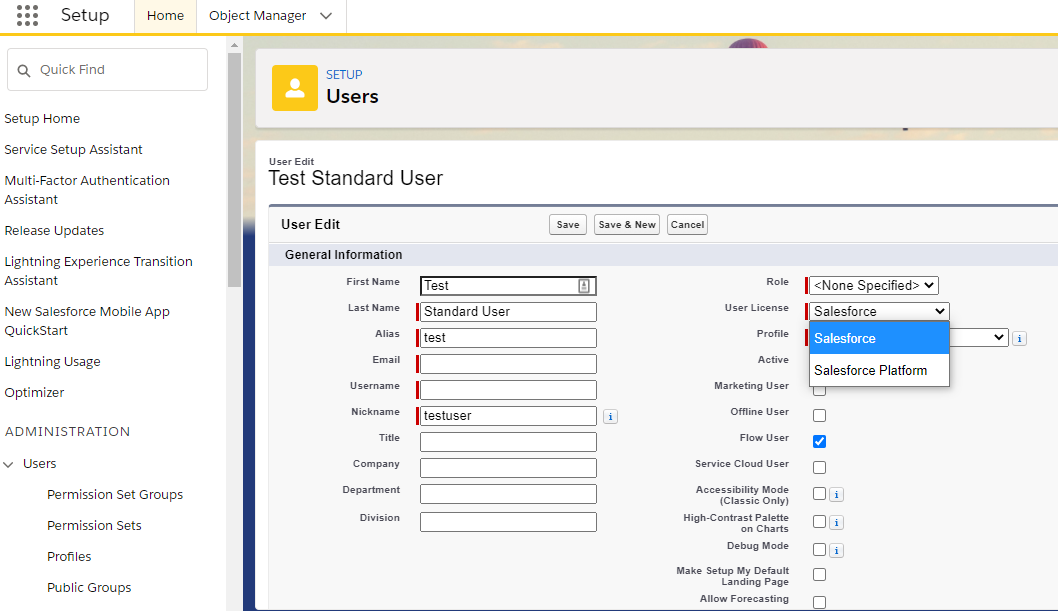Open Profiles in sidebar
Screen dimensions: 1058x611
point(69,556)
